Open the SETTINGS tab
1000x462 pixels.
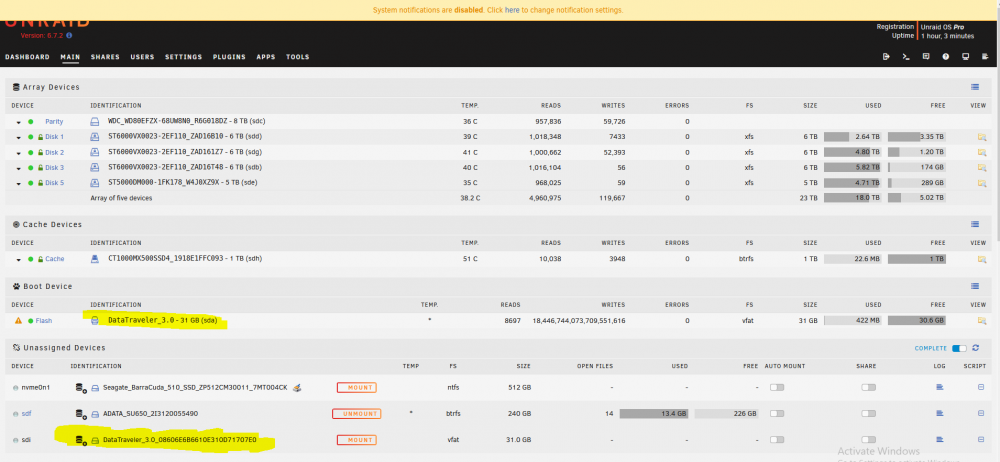tap(184, 57)
